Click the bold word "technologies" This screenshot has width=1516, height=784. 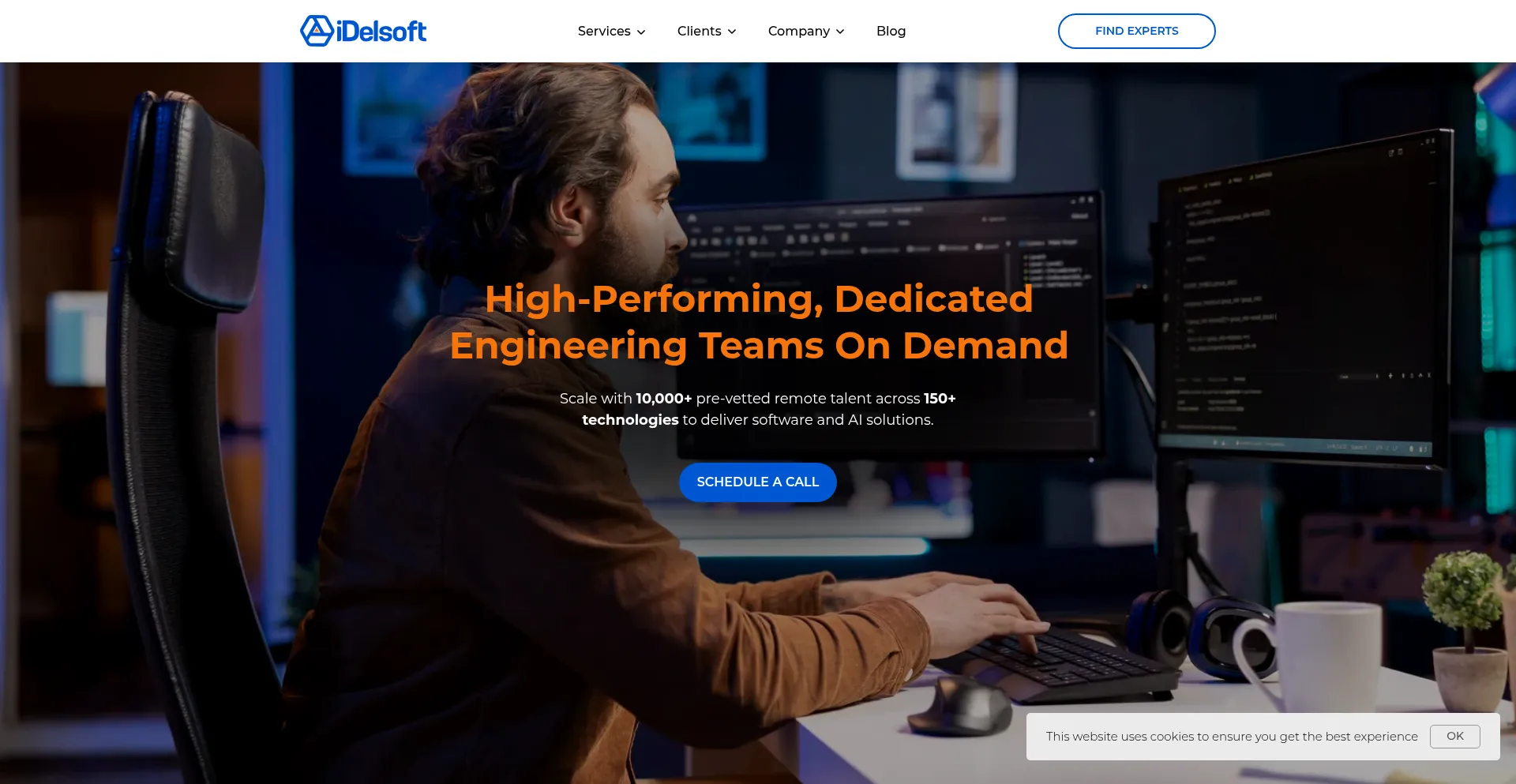[630, 420]
